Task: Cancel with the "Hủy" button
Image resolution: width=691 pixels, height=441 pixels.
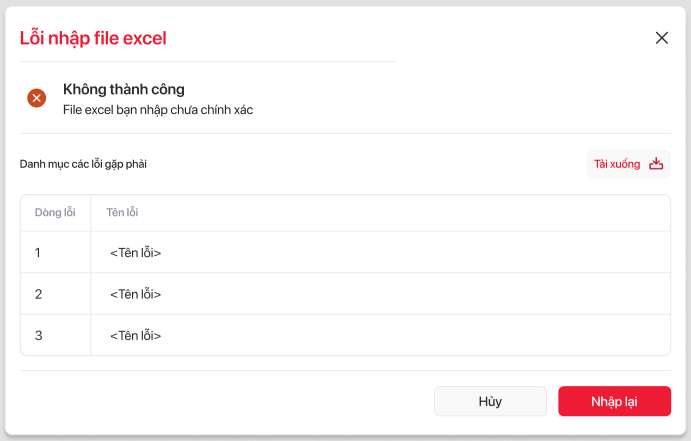Action: tap(490, 401)
